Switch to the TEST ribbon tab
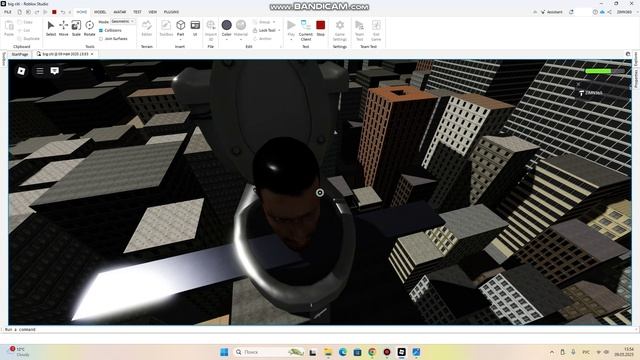 [x=137, y=12]
